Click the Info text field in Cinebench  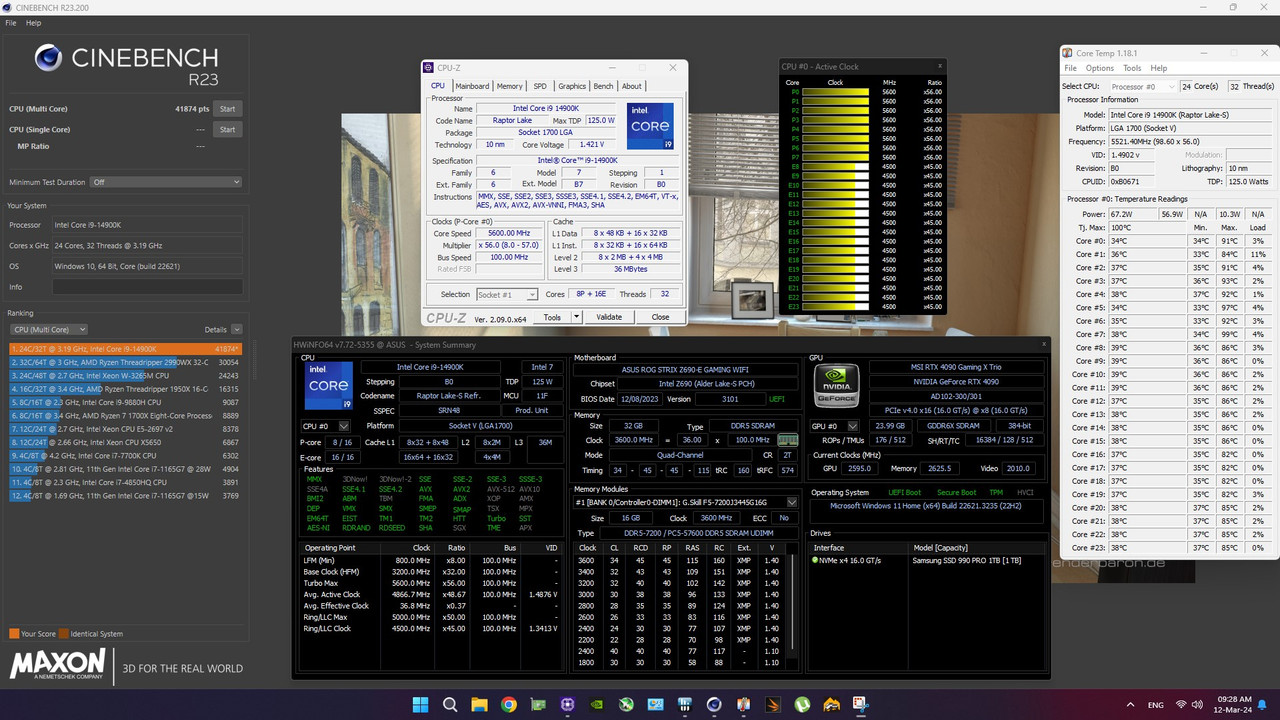(147, 287)
